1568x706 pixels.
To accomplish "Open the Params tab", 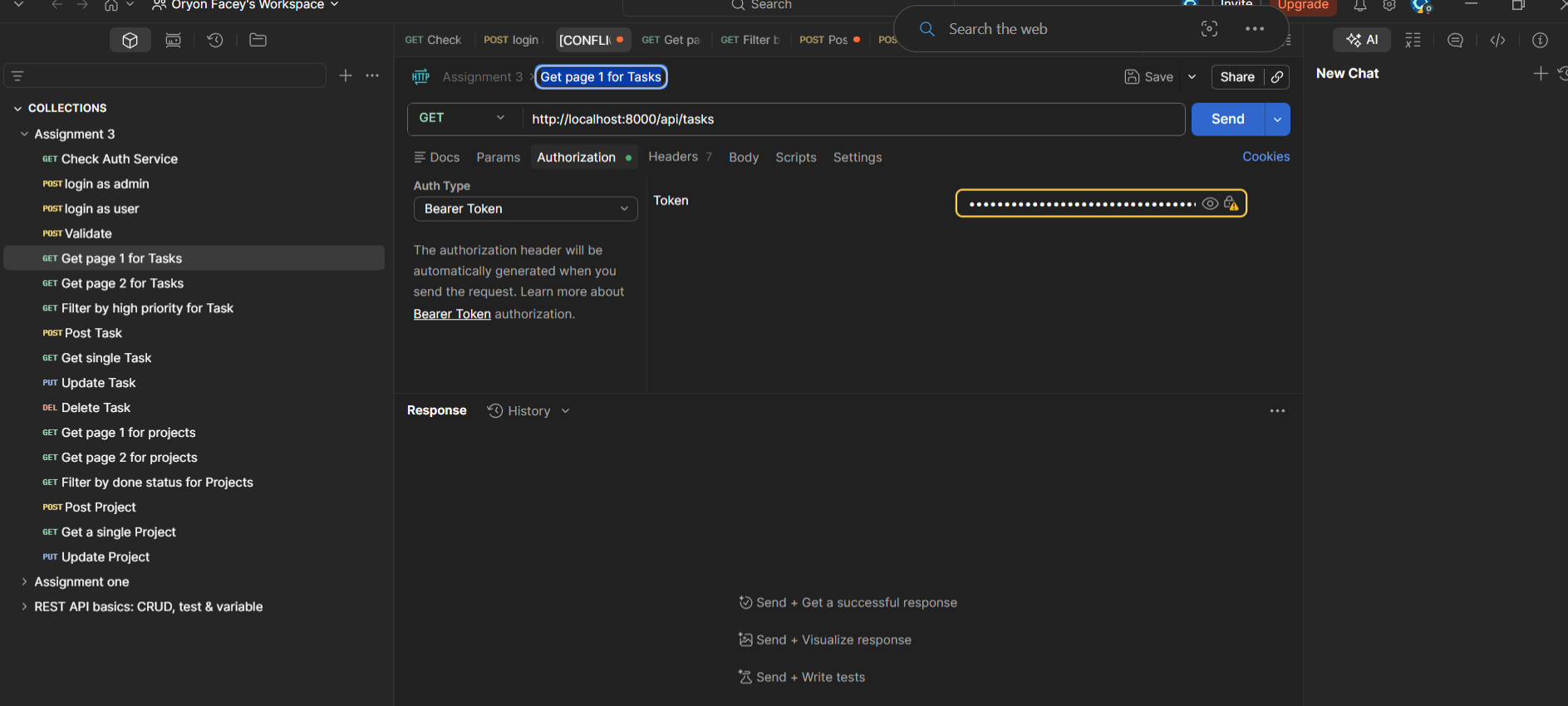I will click(x=499, y=157).
